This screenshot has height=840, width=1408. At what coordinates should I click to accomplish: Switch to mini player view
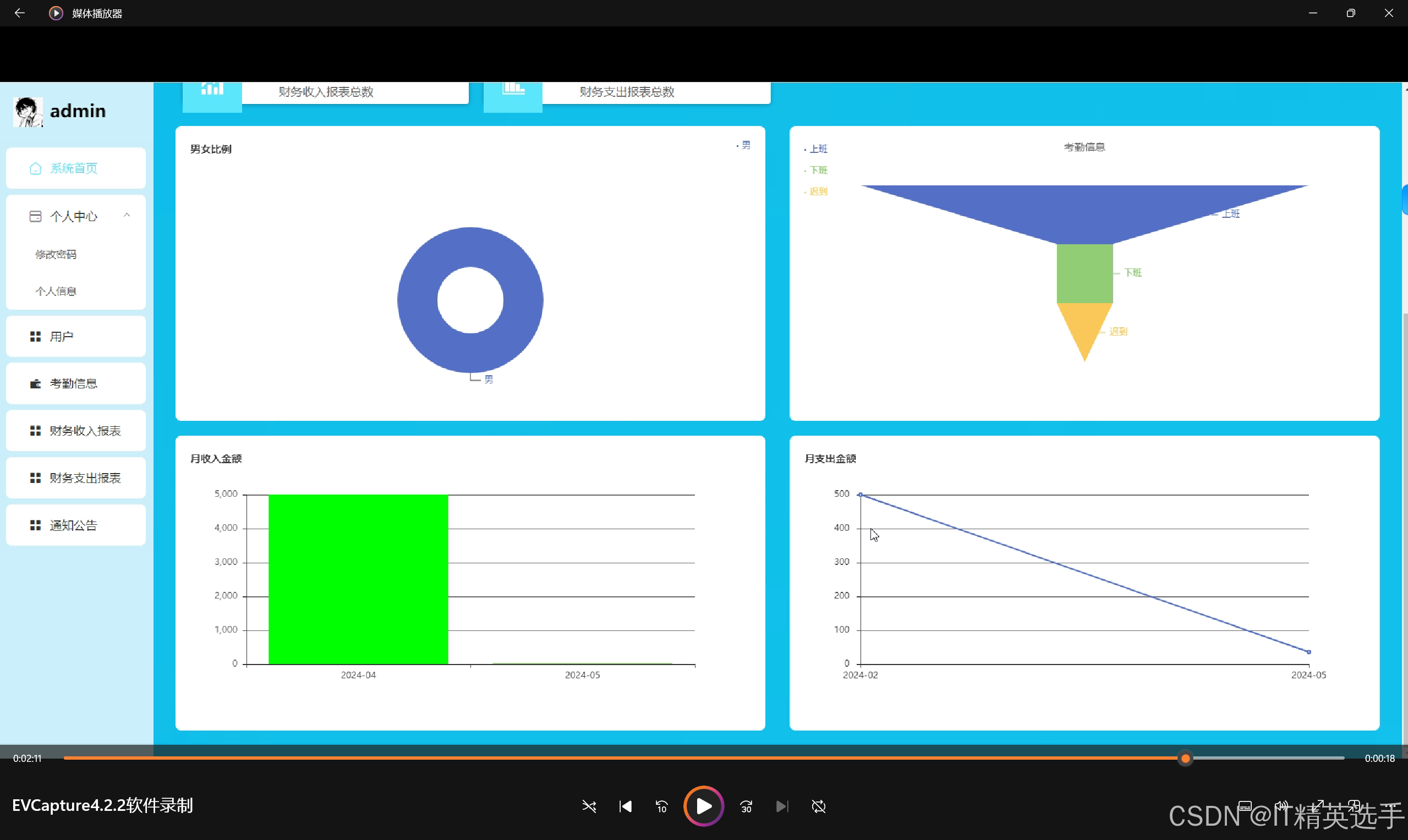pos(1354,805)
